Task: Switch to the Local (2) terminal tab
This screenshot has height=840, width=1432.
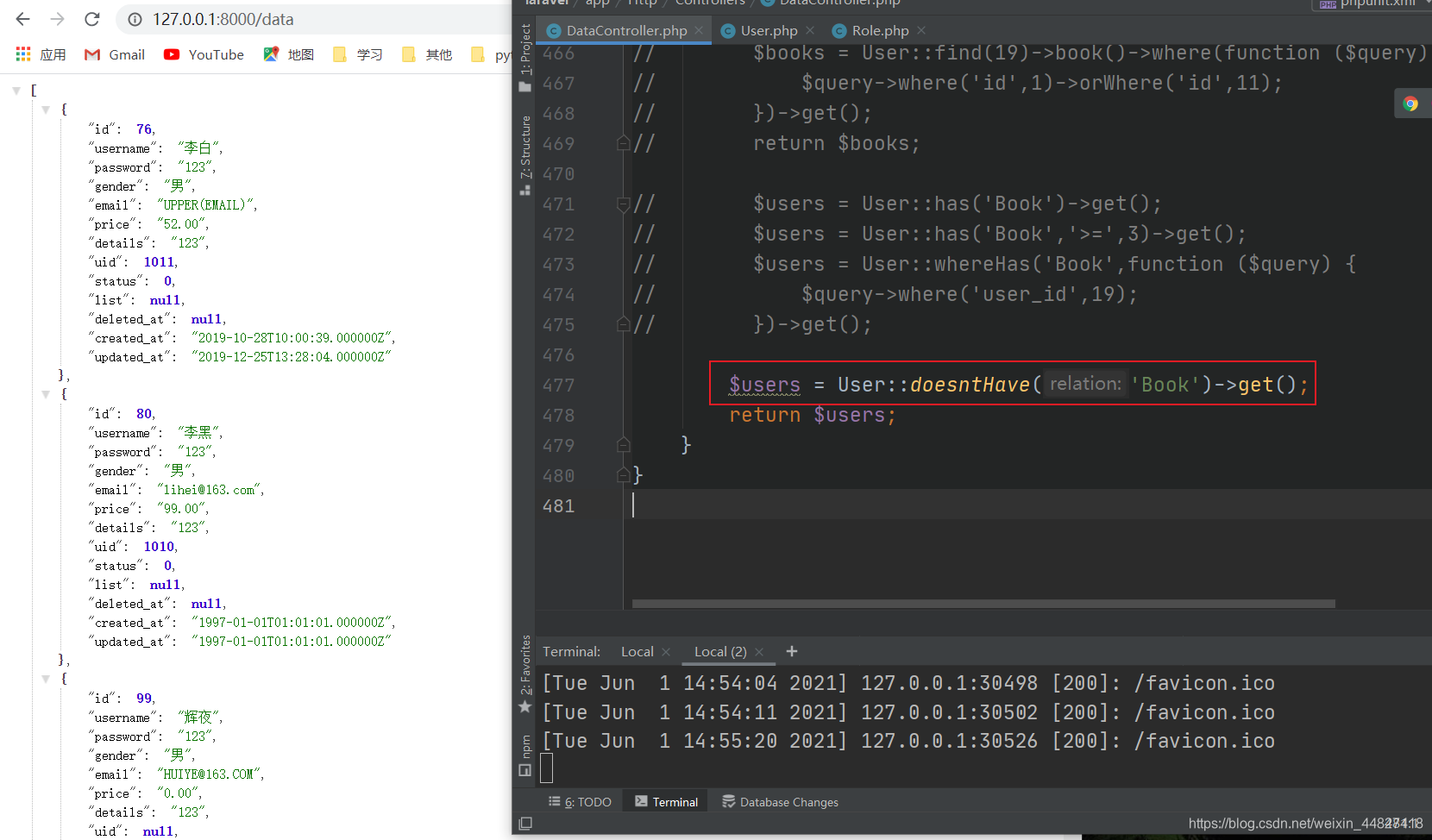Action: [x=720, y=652]
